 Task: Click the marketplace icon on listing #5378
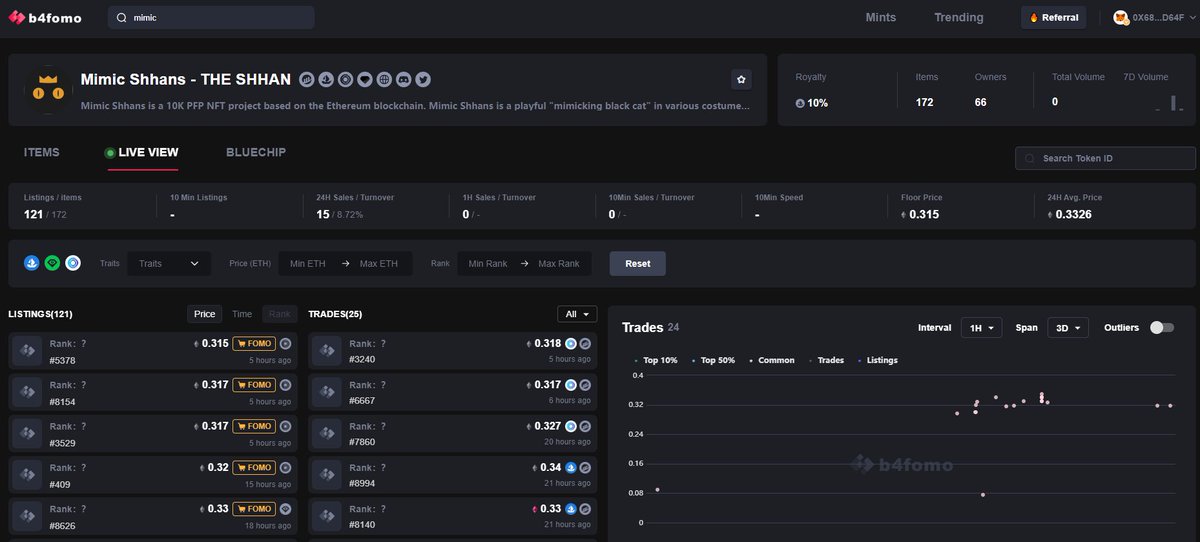(285, 343)
